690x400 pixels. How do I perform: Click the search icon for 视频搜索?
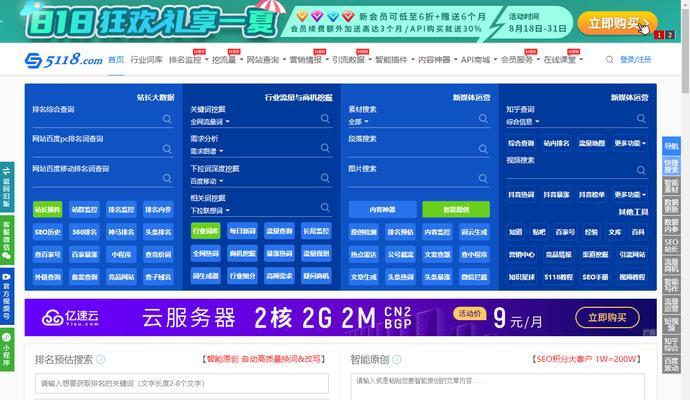point(641,170)
